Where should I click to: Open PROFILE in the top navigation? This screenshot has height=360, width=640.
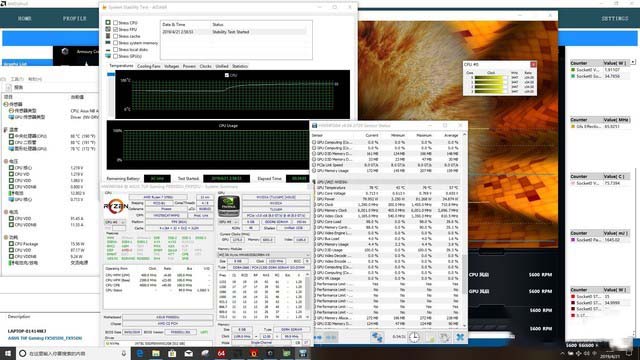pos(74,18)
